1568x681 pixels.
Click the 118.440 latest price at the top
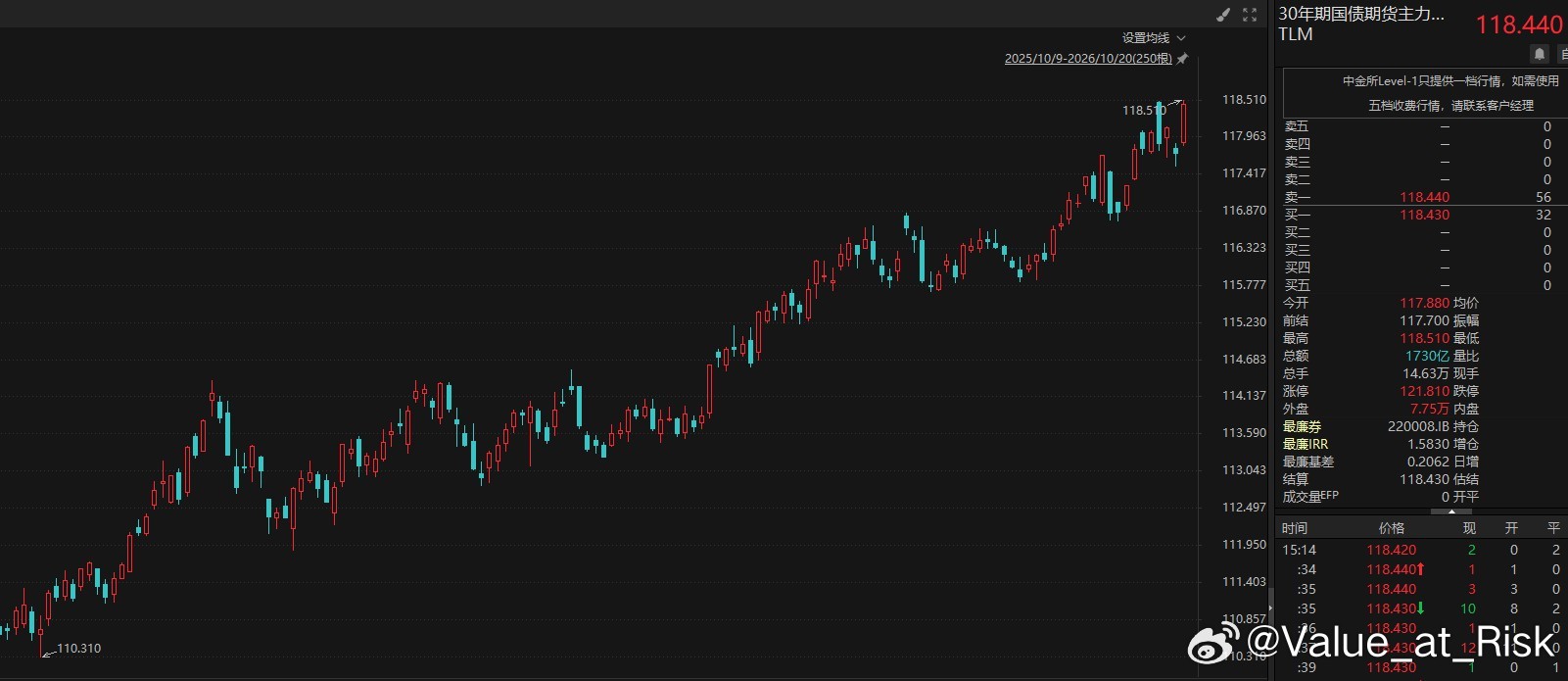pos(1519,24)
